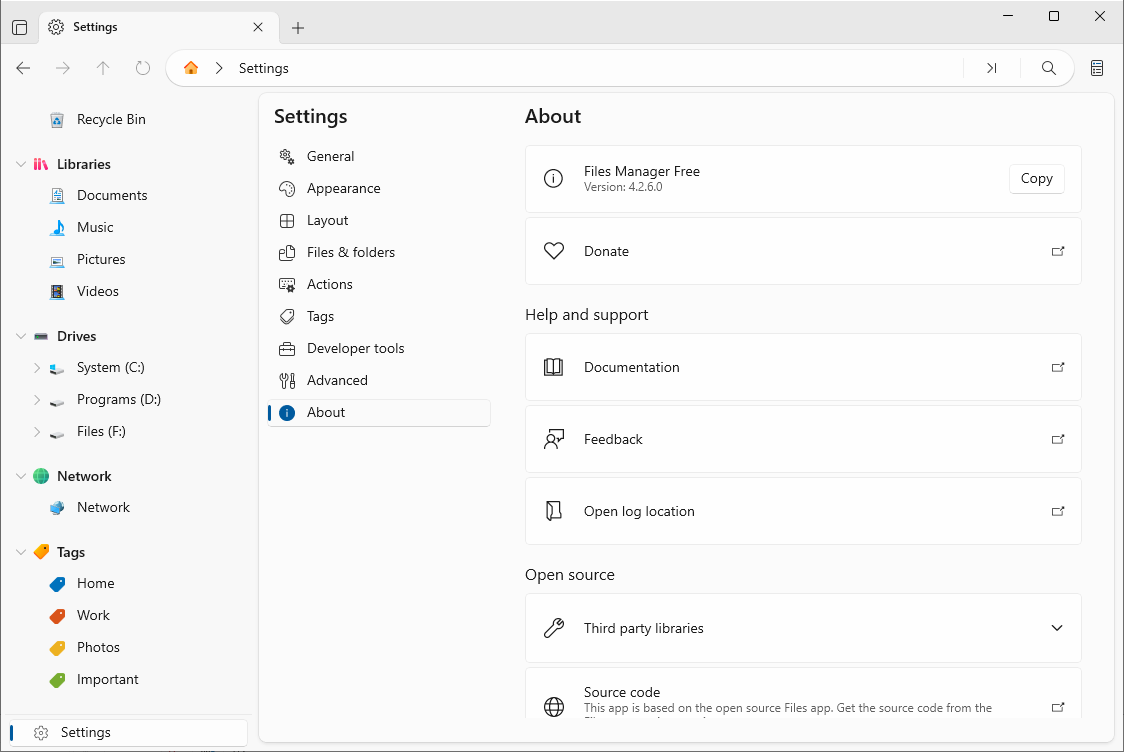
Task: Expand the System (C:) drive
Action: pos(37,368)
